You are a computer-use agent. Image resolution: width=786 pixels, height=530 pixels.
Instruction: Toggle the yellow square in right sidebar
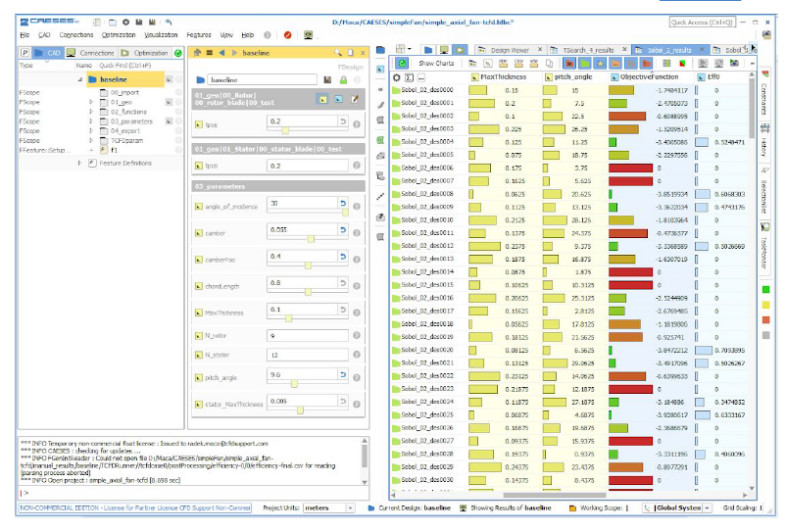[765, 305]
